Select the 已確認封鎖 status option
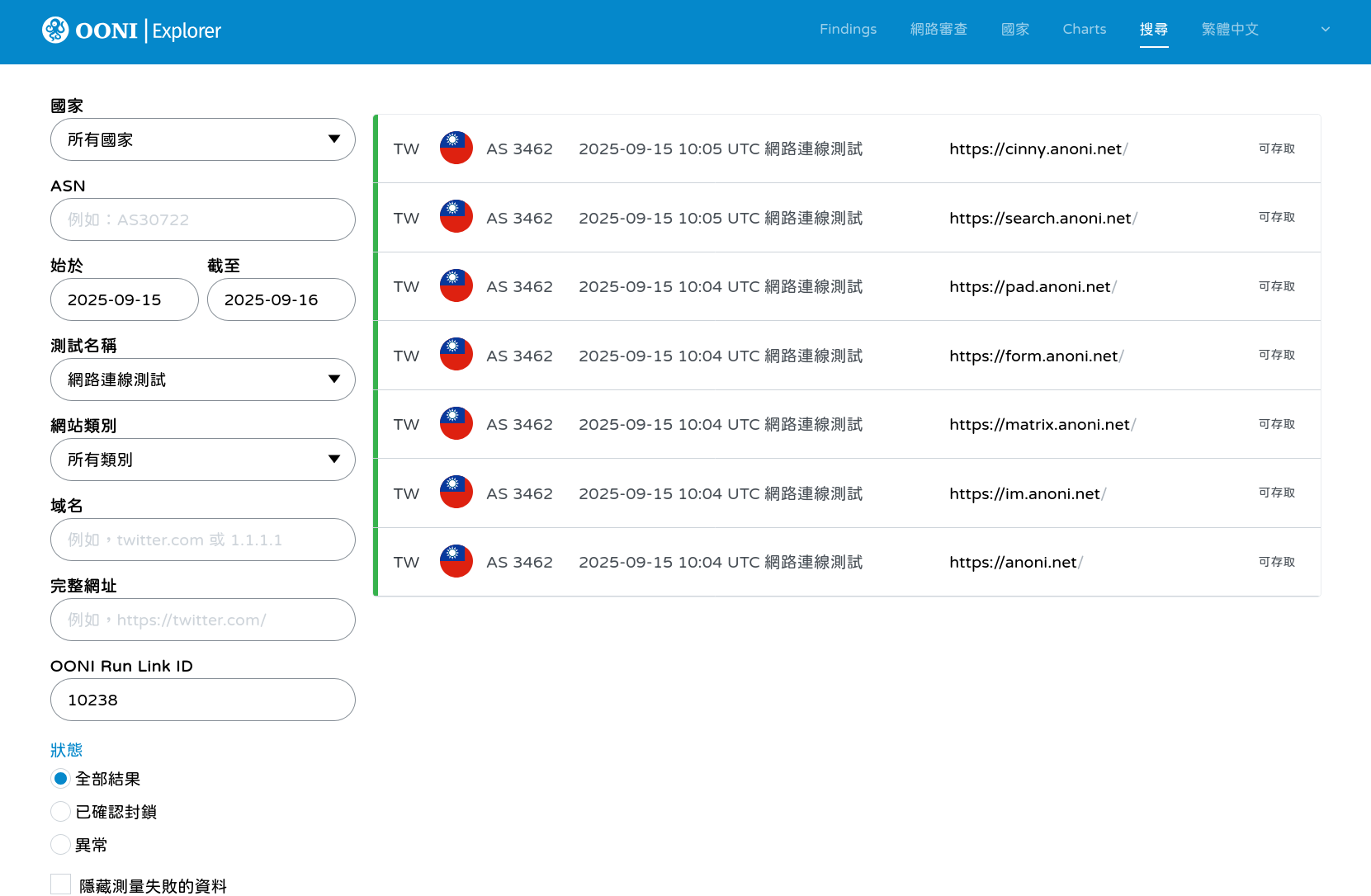The width and height of the screenshot is (1371, 896). tap(60, 812)
